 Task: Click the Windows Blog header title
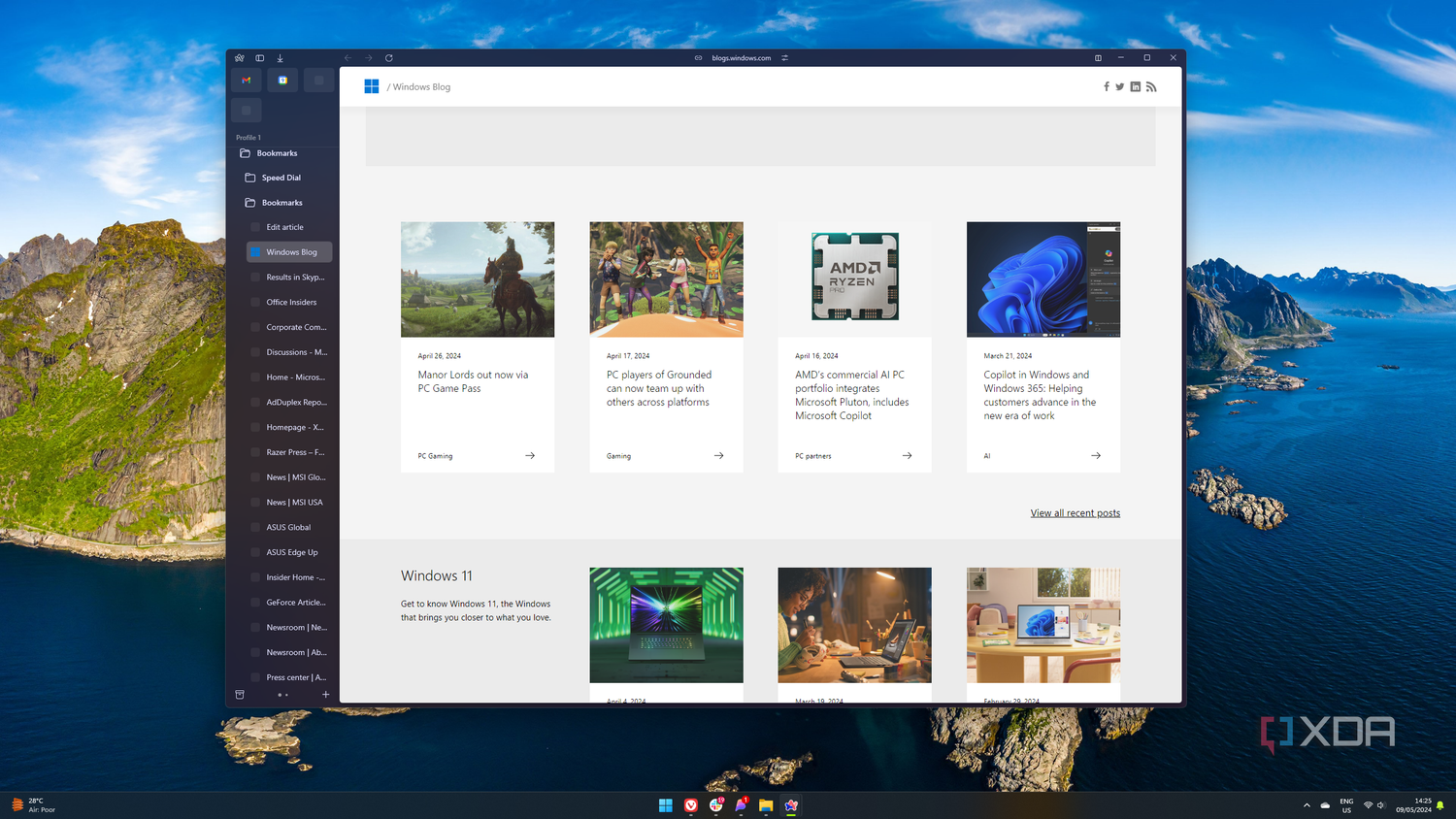click(x=421, y=87)
